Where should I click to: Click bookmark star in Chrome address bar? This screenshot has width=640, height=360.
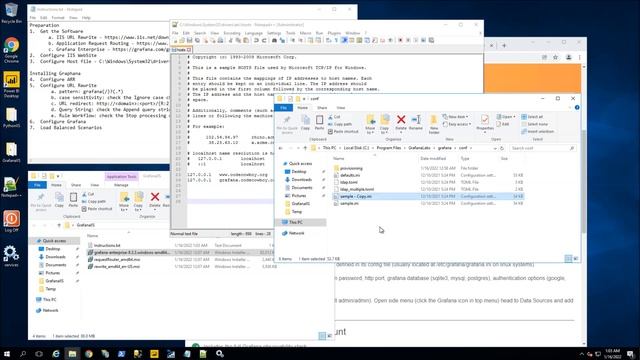coord(556,58)
